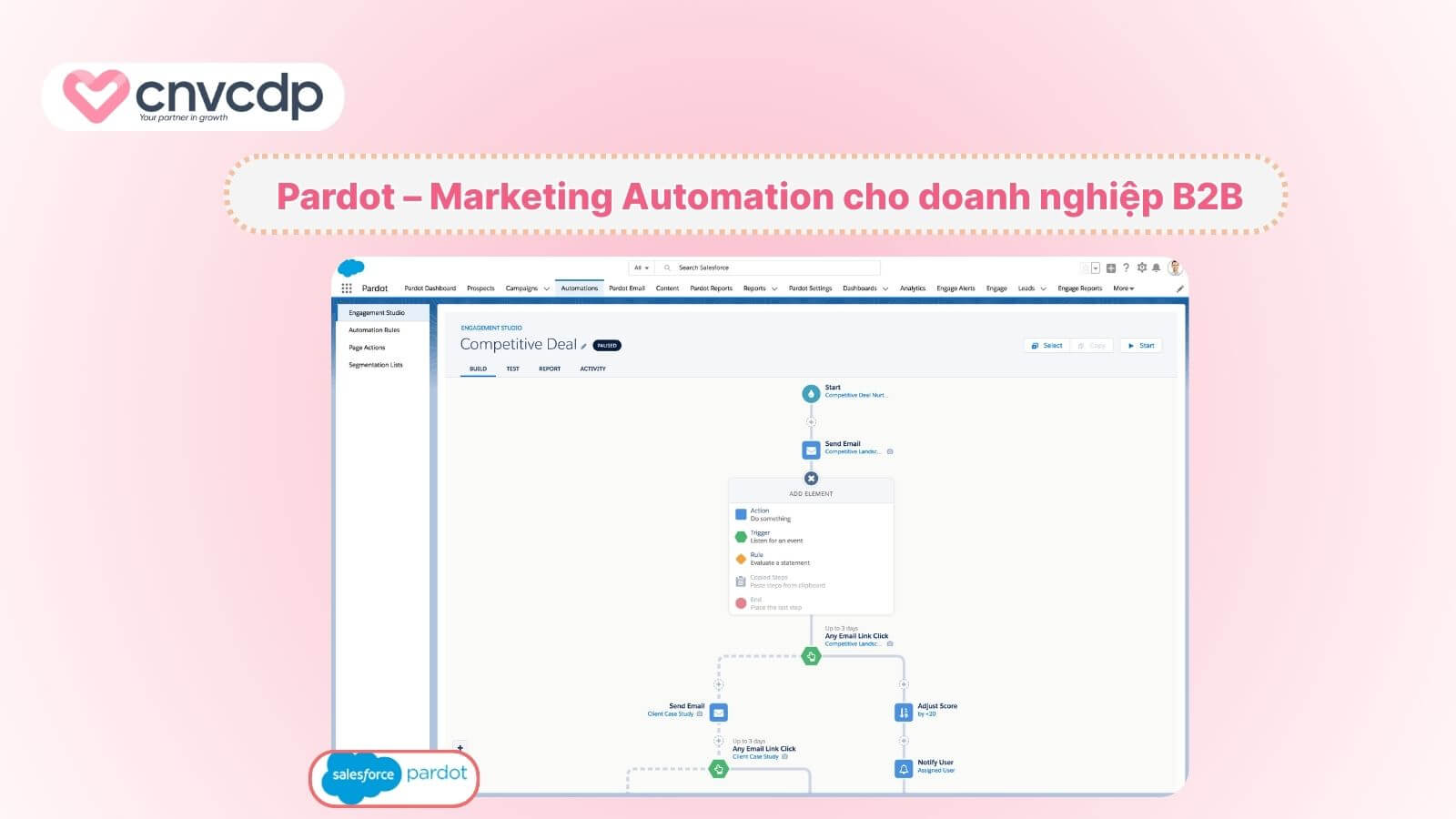Click the top Send Email envelope node
Image resolution: width=1456 pixels, height=819 pixels.
811,450
